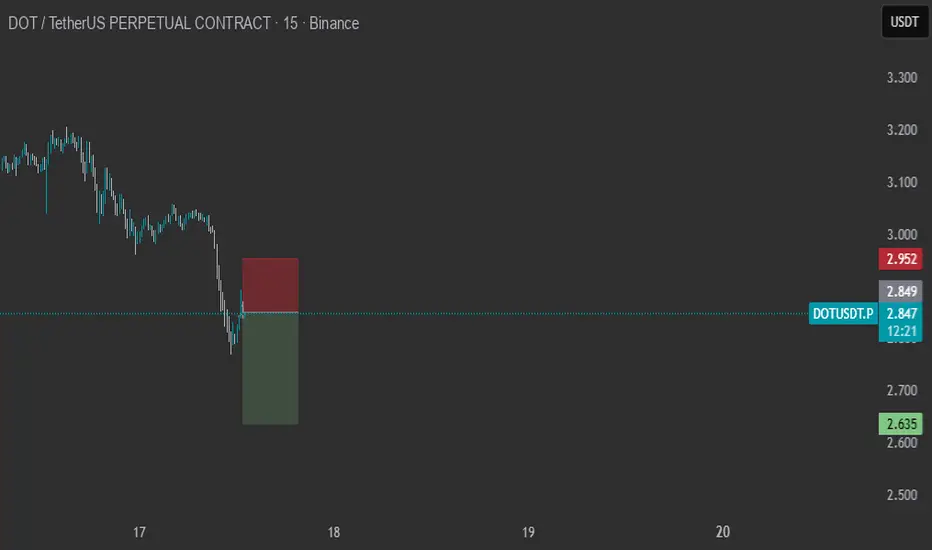Select the green take-profit zone of the position

point(270,368)
